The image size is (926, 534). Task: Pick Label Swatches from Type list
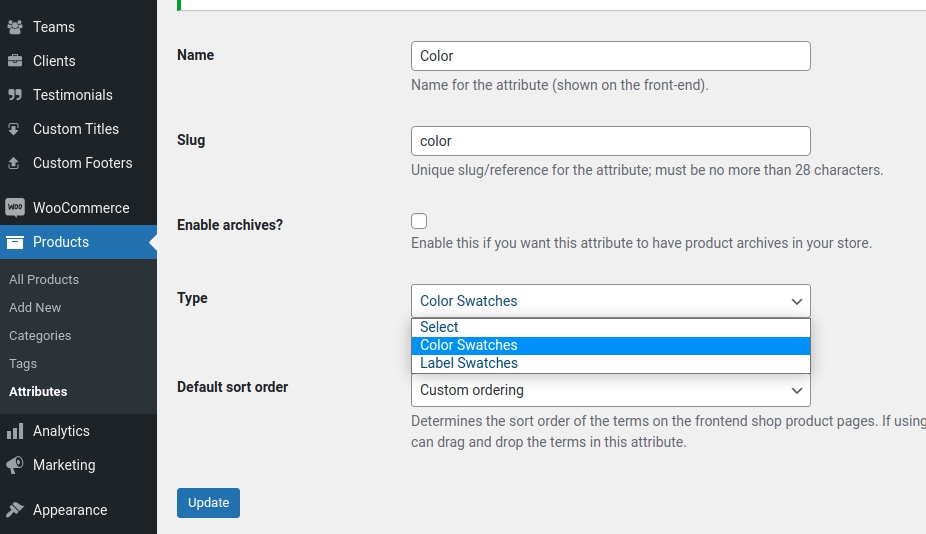(x=468, y=363)
